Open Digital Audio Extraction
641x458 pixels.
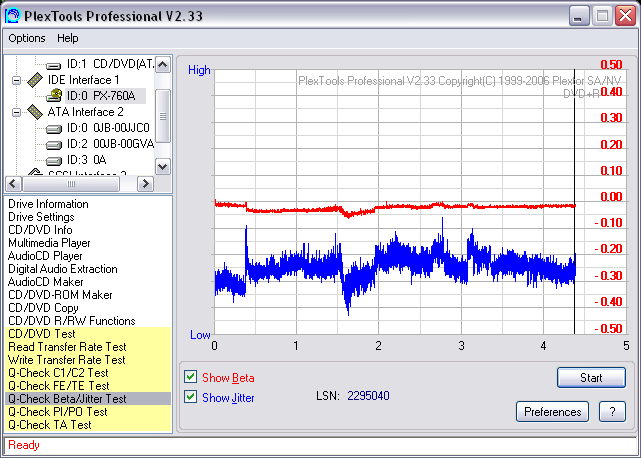(x=63, y=269)
